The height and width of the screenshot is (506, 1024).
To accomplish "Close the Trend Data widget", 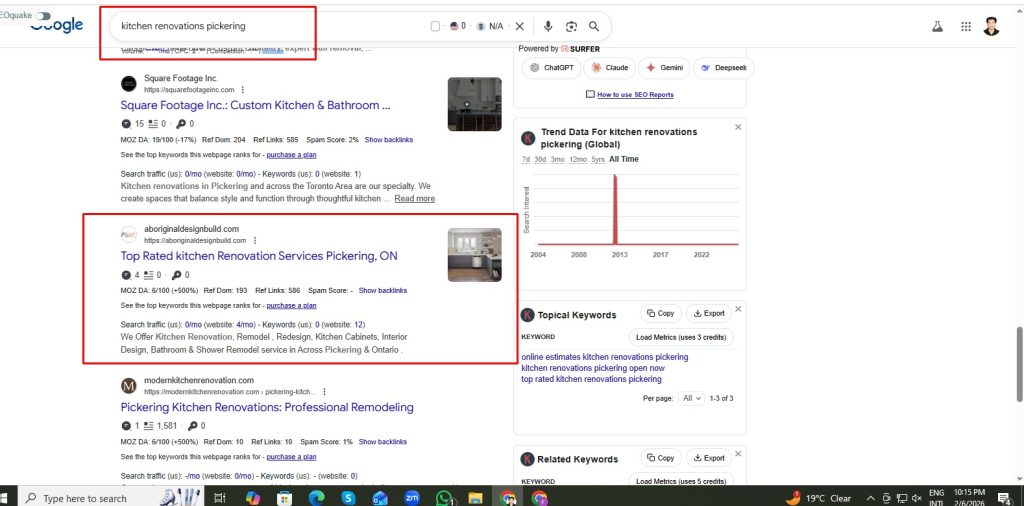I will (x=738, y=127).
